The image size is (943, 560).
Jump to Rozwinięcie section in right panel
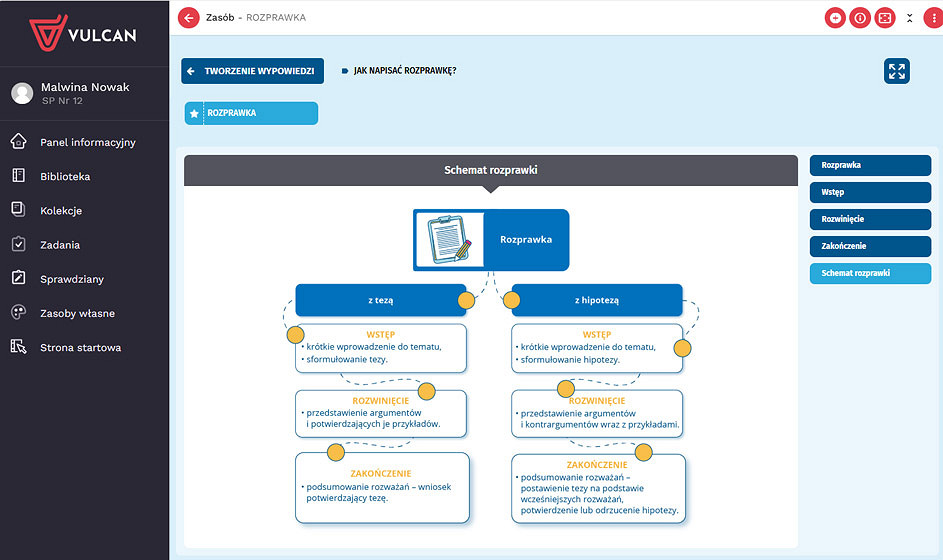[869, 219]
